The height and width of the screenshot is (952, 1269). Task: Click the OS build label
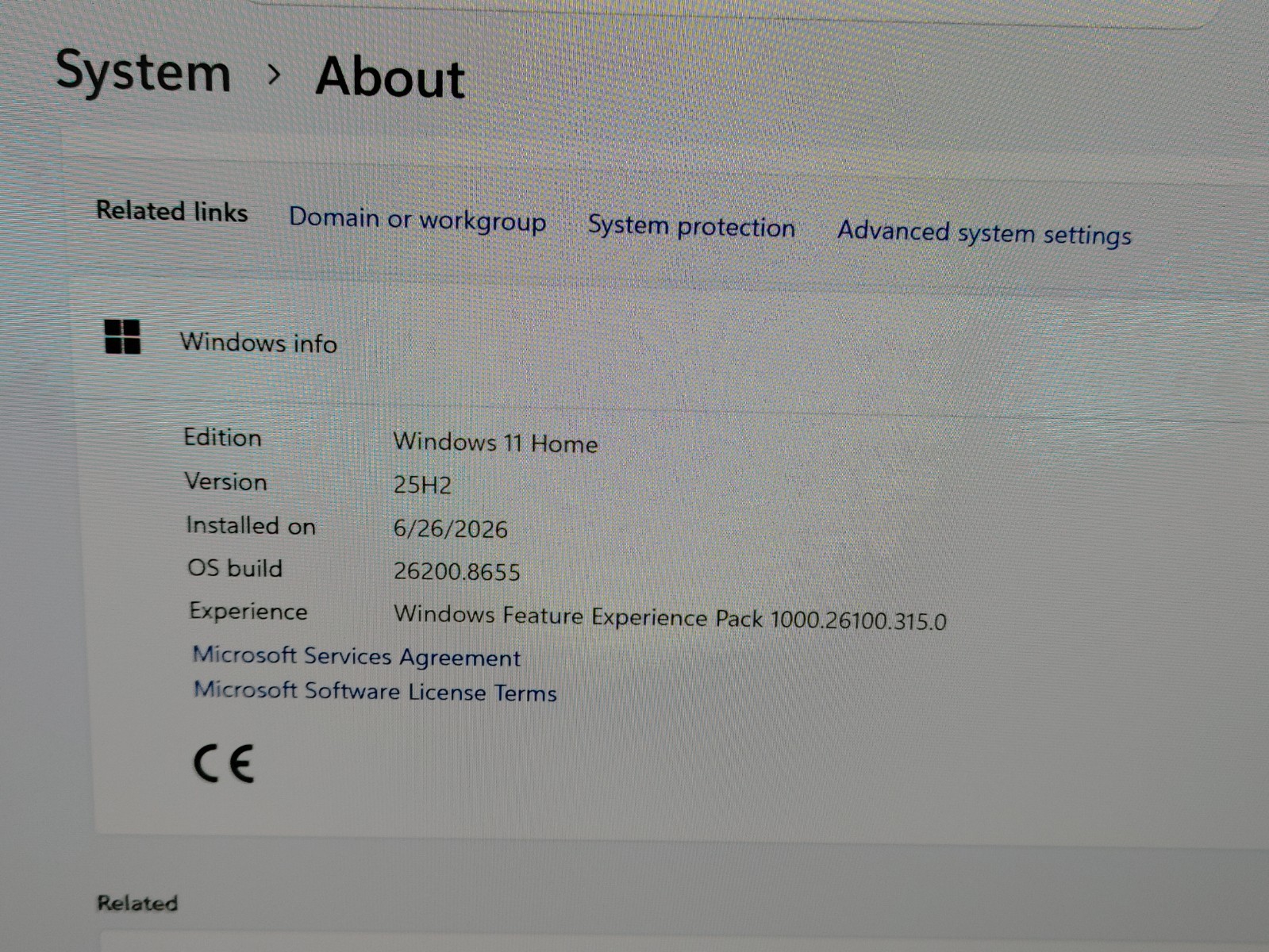point(235,568)
